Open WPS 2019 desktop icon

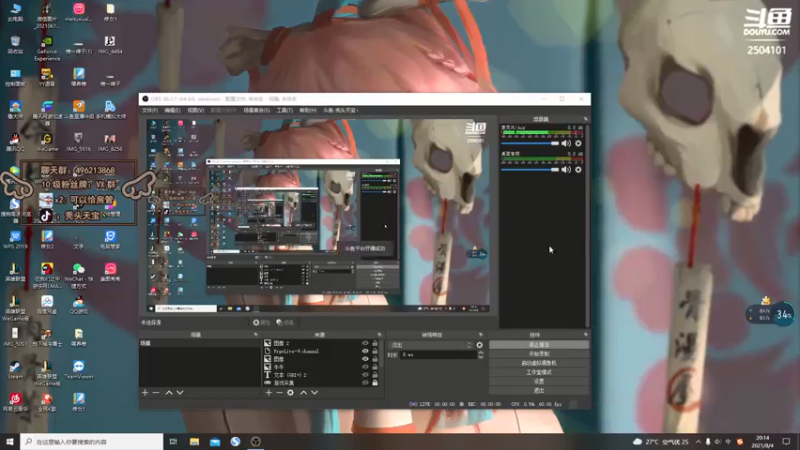pyautogui.click(x=15, y=240)
